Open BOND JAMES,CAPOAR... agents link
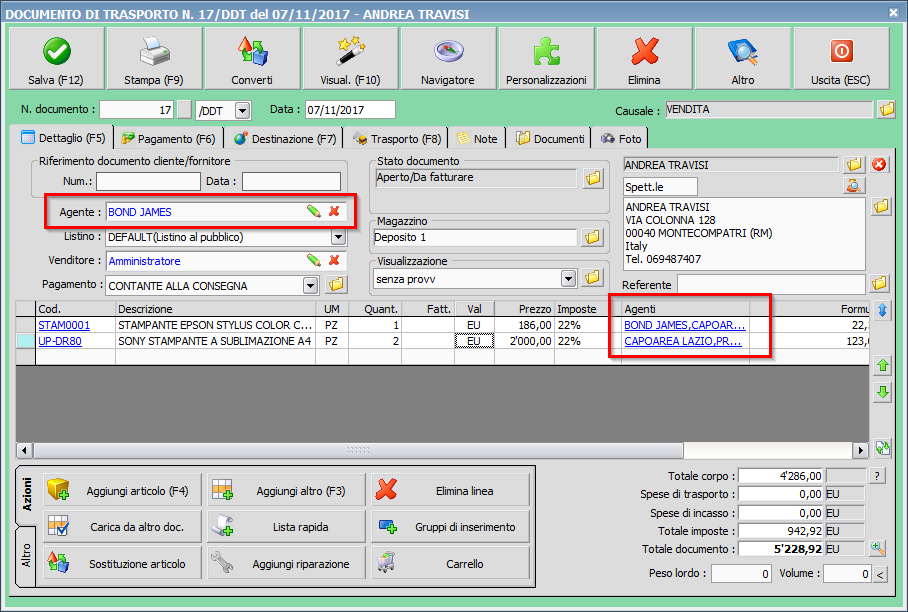The image size is (908, 612). [684, 325]
